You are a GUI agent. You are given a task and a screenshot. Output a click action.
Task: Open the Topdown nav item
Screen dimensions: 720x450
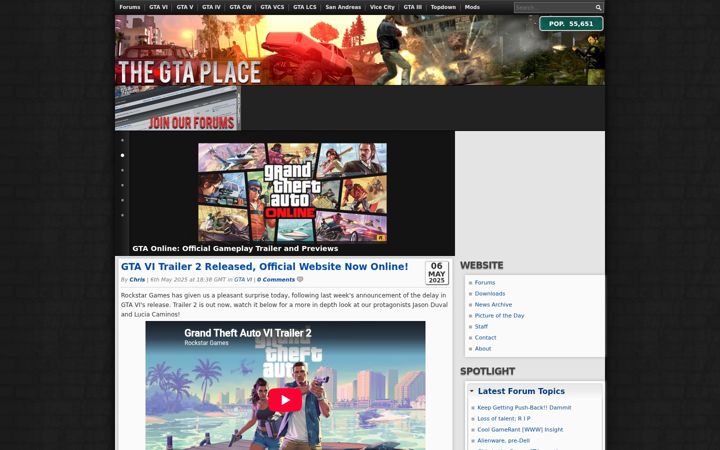point(443,7)
